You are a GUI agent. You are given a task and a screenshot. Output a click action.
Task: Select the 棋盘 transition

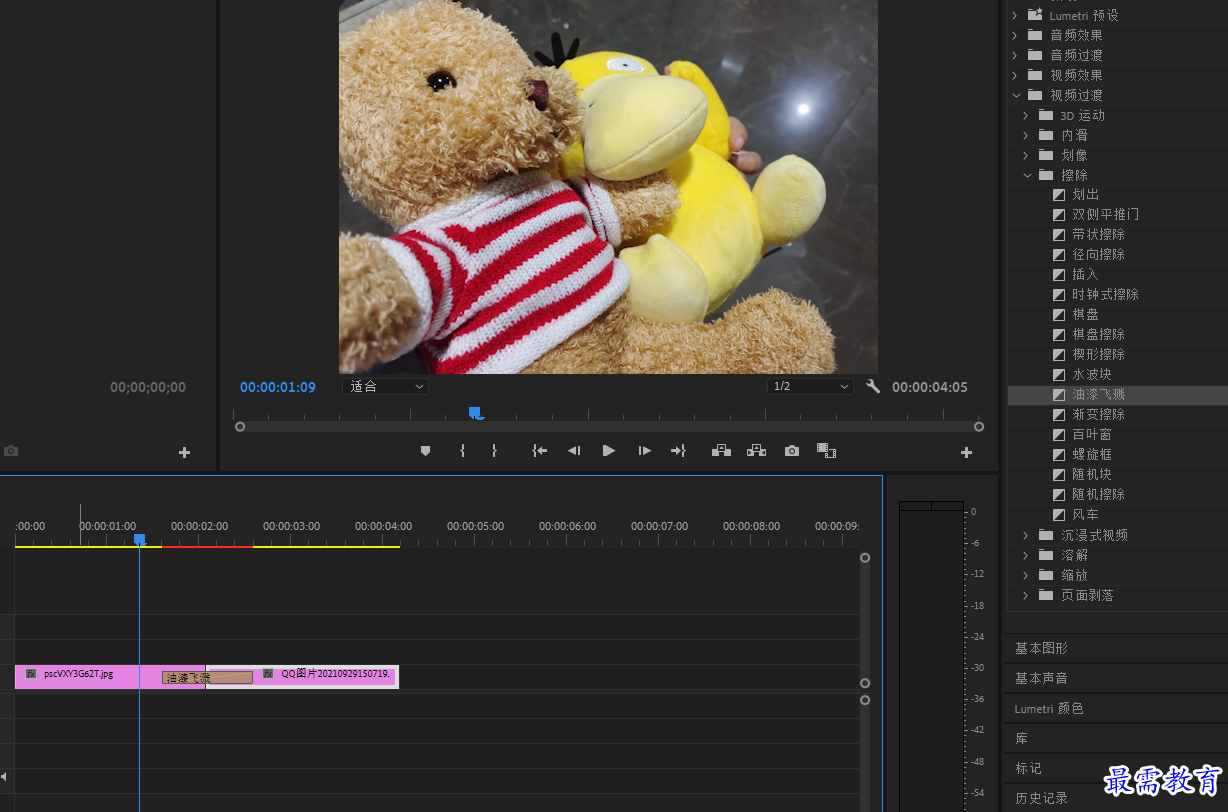1085,315
